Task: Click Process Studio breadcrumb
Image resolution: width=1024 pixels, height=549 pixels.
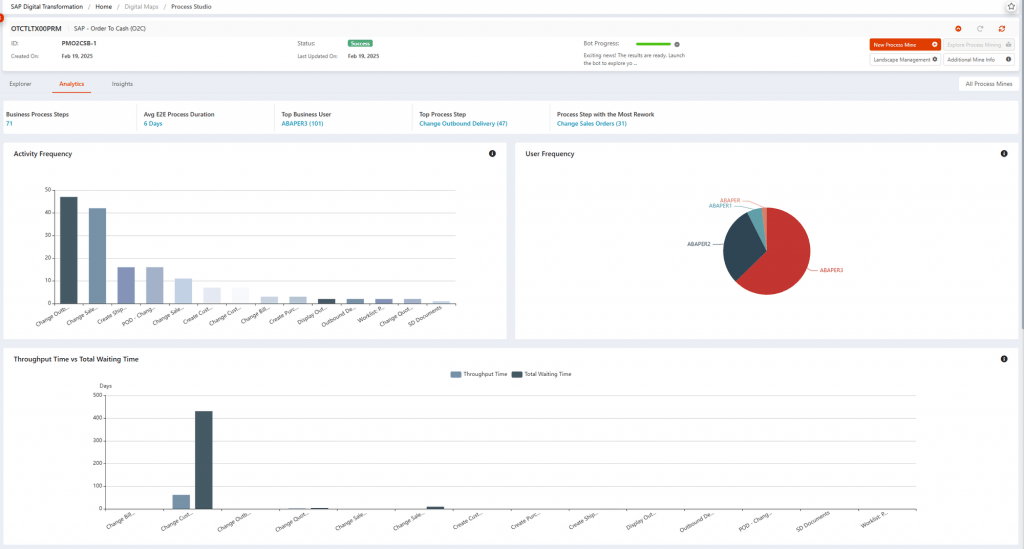Action: [x=191, y=7]
